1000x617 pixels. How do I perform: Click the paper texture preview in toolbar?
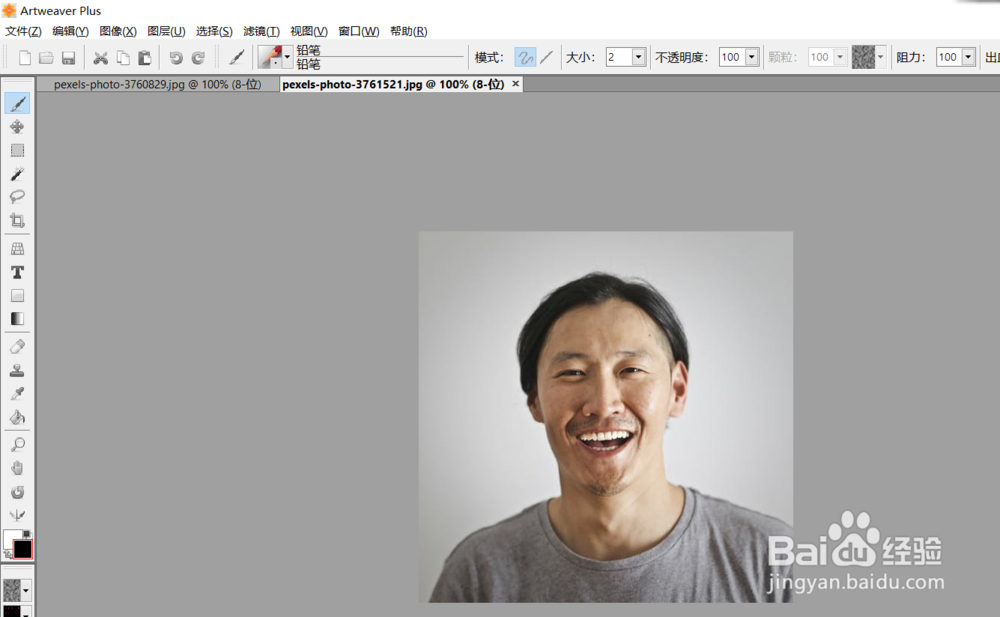[864, 57]
